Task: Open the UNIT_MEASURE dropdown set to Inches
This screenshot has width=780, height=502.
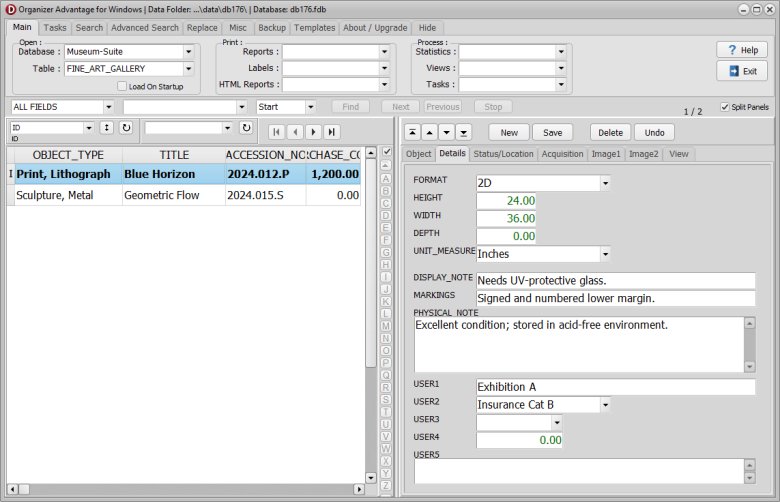Action: click(x=604, y=254)
